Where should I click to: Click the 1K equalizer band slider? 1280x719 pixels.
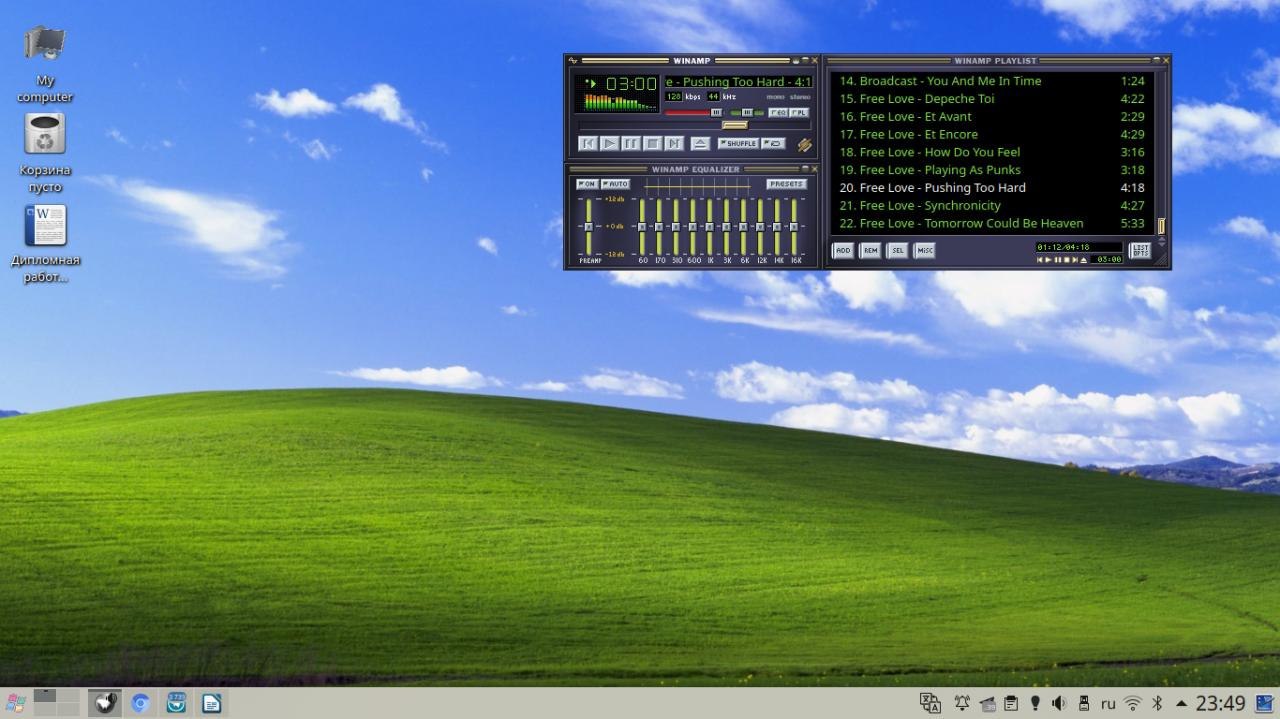(x=709, y=226)
